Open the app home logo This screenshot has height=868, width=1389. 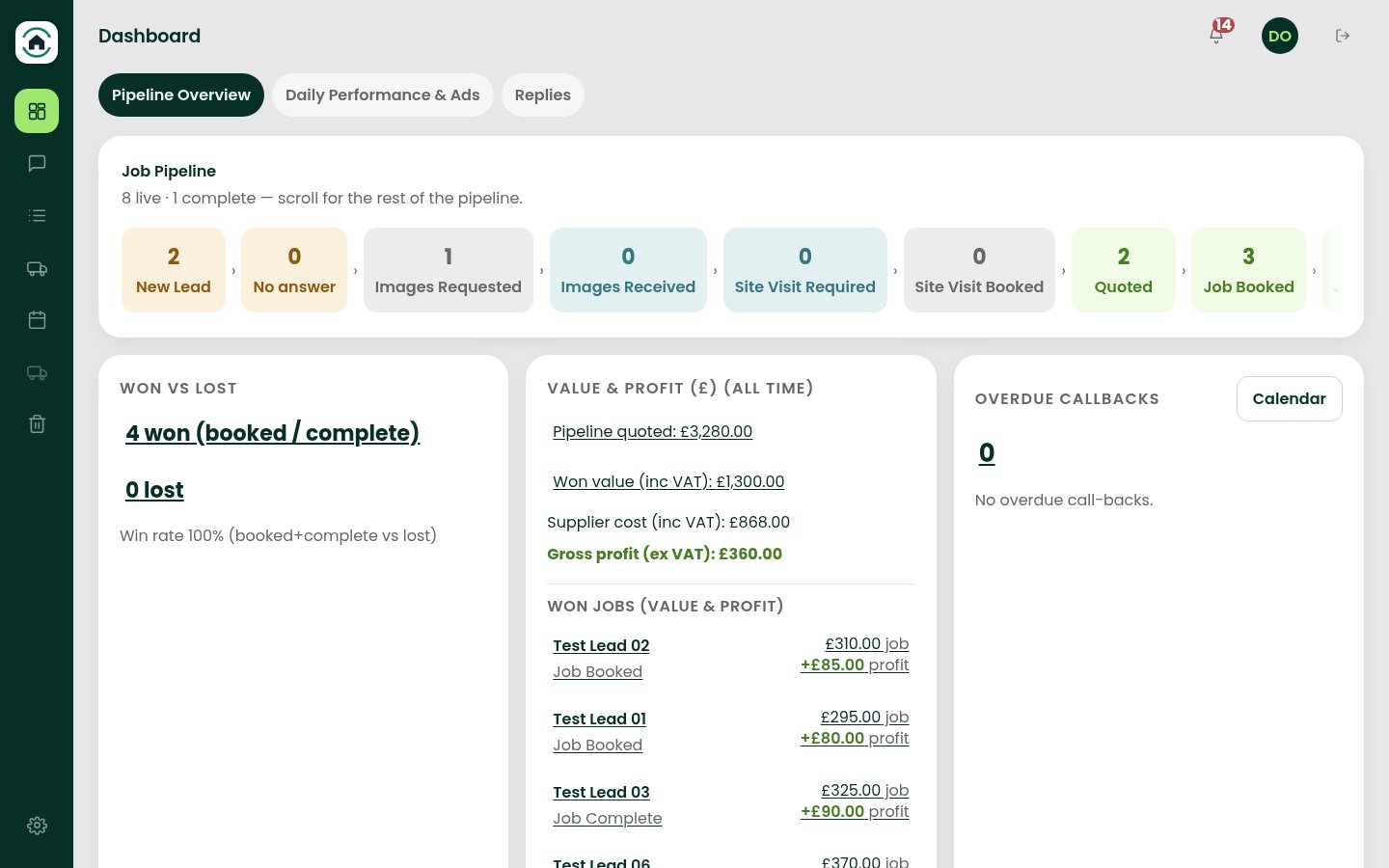coord(37,42)
